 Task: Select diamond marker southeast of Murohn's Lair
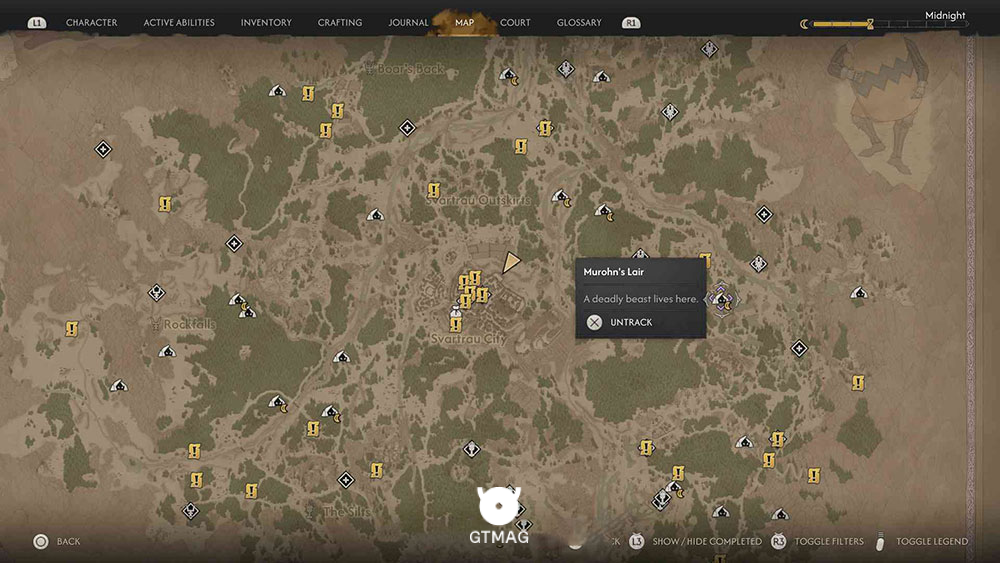click(x=799, y=348)
